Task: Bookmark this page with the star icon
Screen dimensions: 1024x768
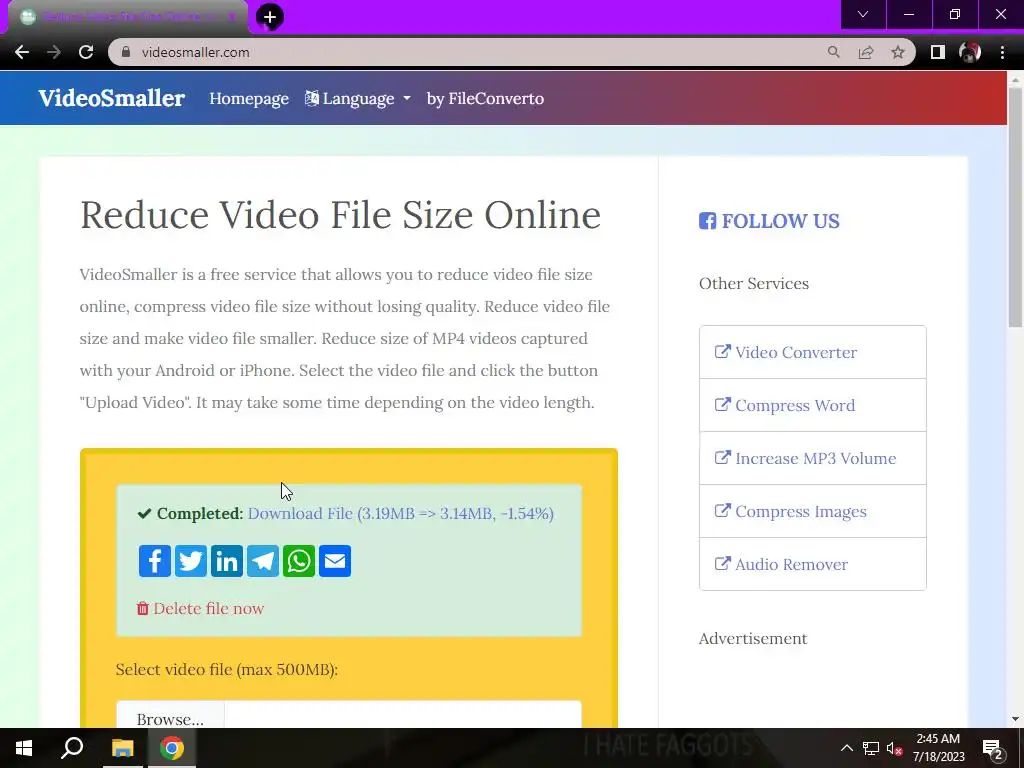Action: click(898, 52)
